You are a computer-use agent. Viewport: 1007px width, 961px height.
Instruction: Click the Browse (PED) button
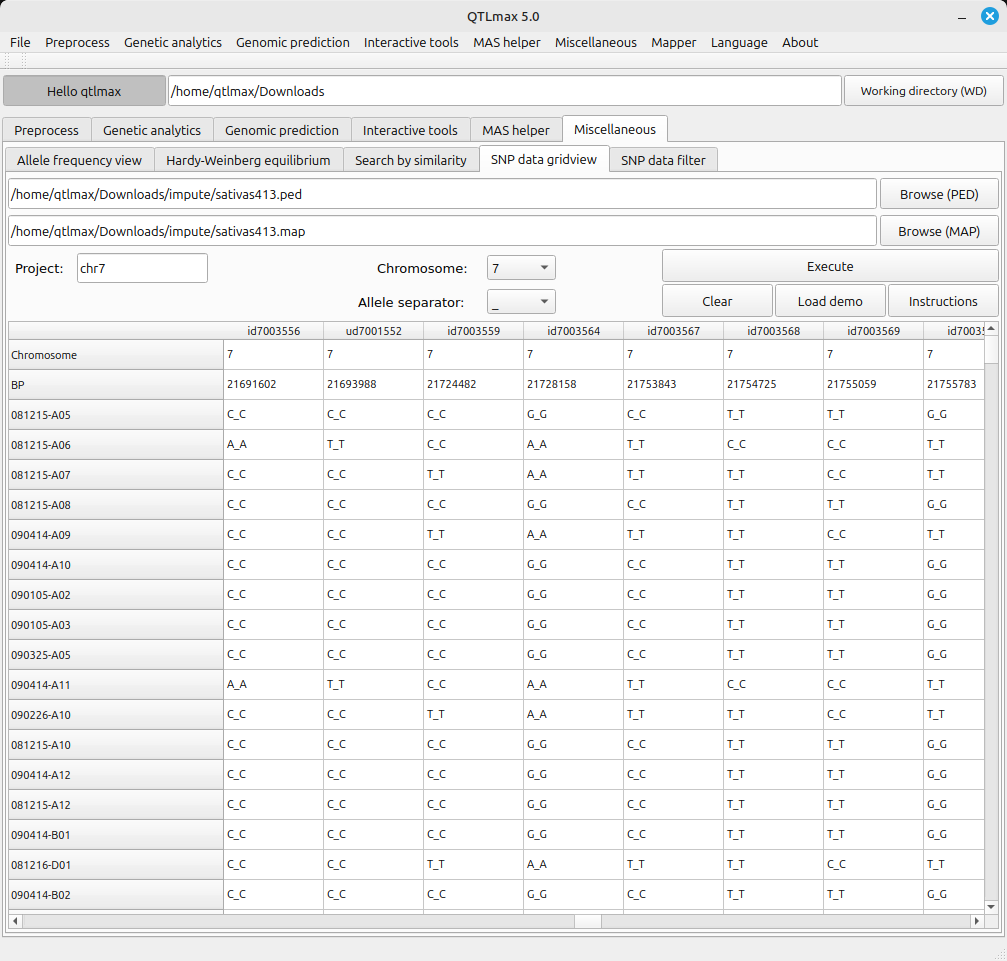(x=938, y=194)
